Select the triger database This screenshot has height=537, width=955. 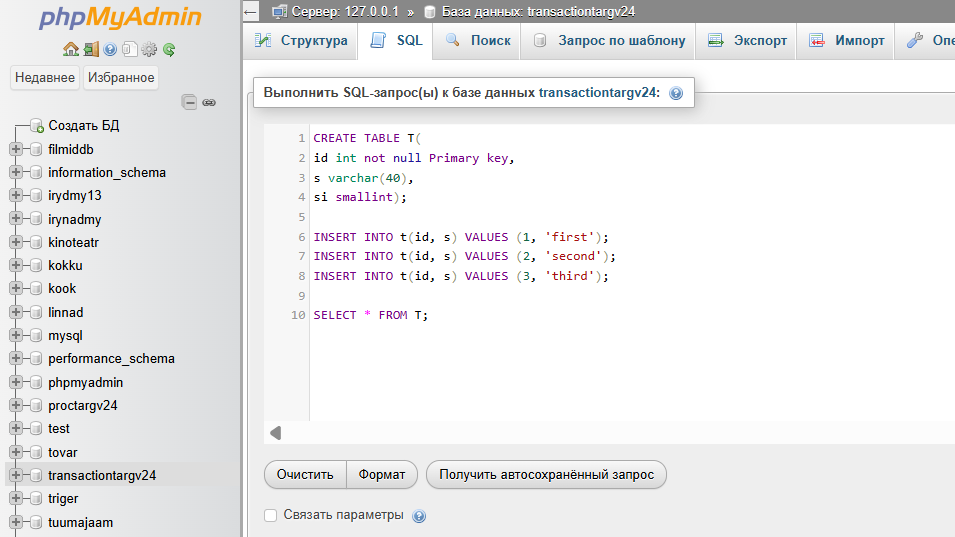(63, 499)
